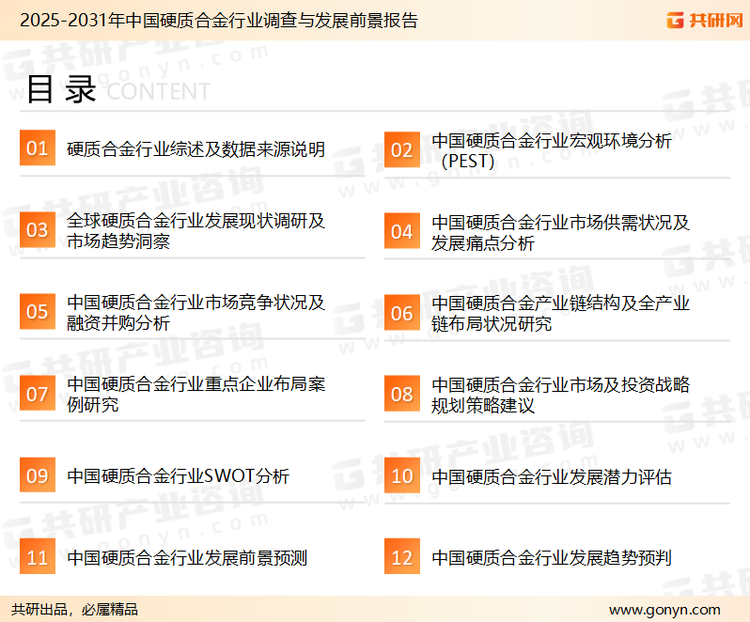
Task: Open chapter 全球硬质合金行业发展现状调研及市场趋势洞察
Action: pos(196,231)
